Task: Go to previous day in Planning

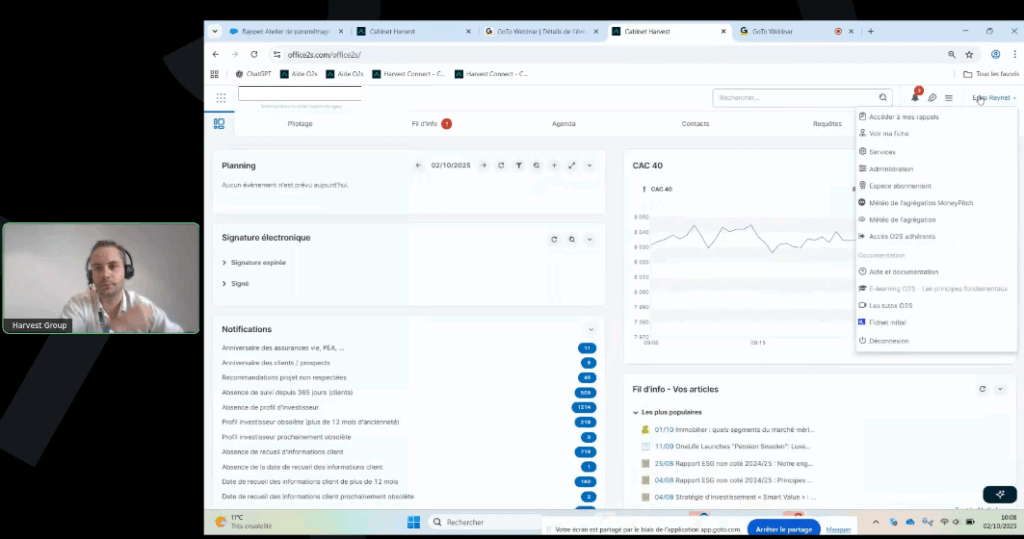Action: tap(418, 165)
